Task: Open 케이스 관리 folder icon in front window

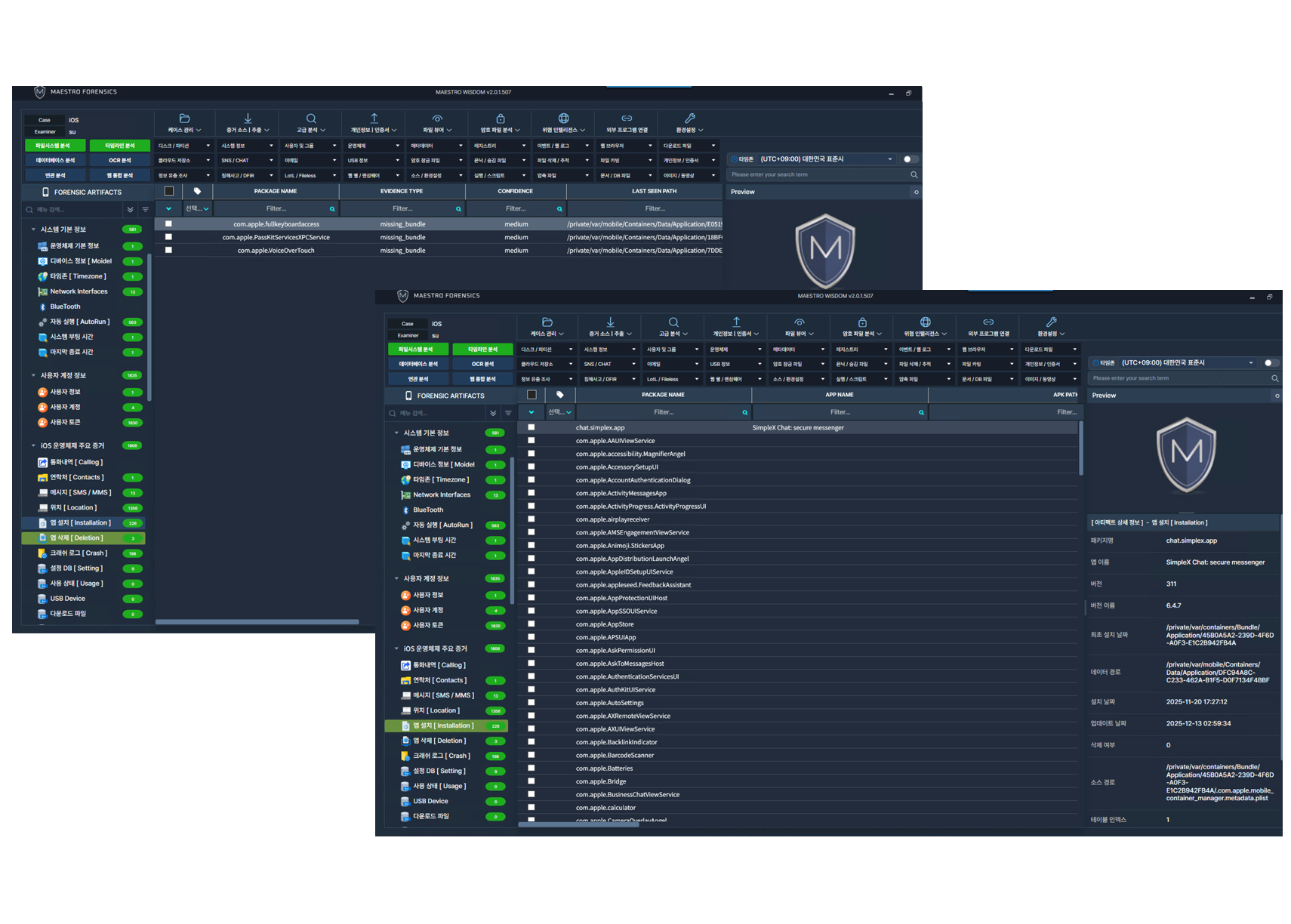Action: (547, 322)
